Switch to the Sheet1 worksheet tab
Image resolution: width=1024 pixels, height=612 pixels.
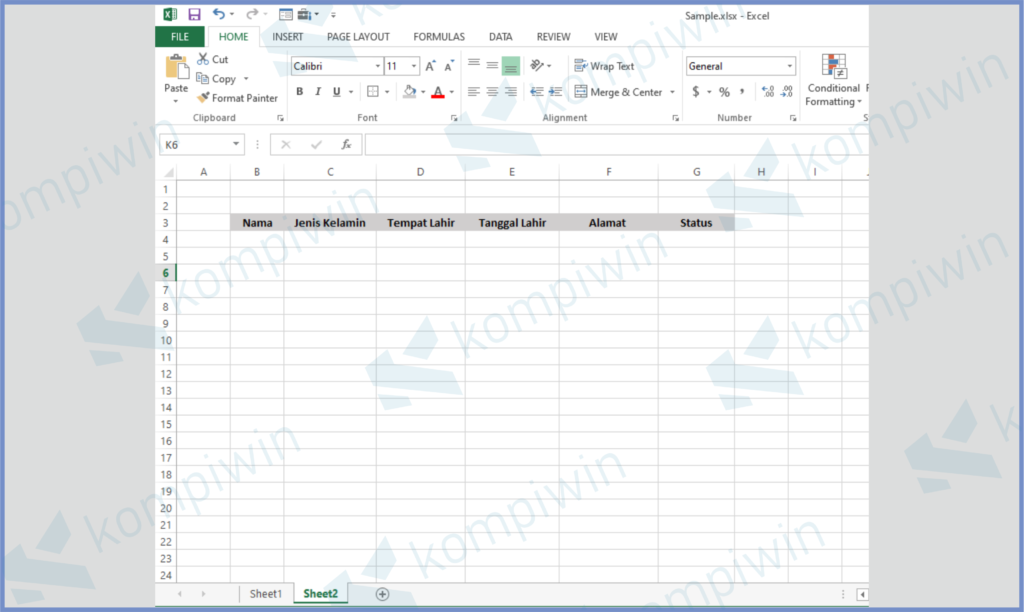265,594
